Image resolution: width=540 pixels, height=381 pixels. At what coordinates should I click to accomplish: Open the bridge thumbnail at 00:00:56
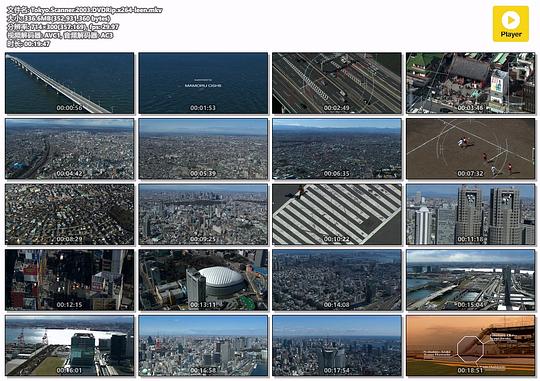70,83
